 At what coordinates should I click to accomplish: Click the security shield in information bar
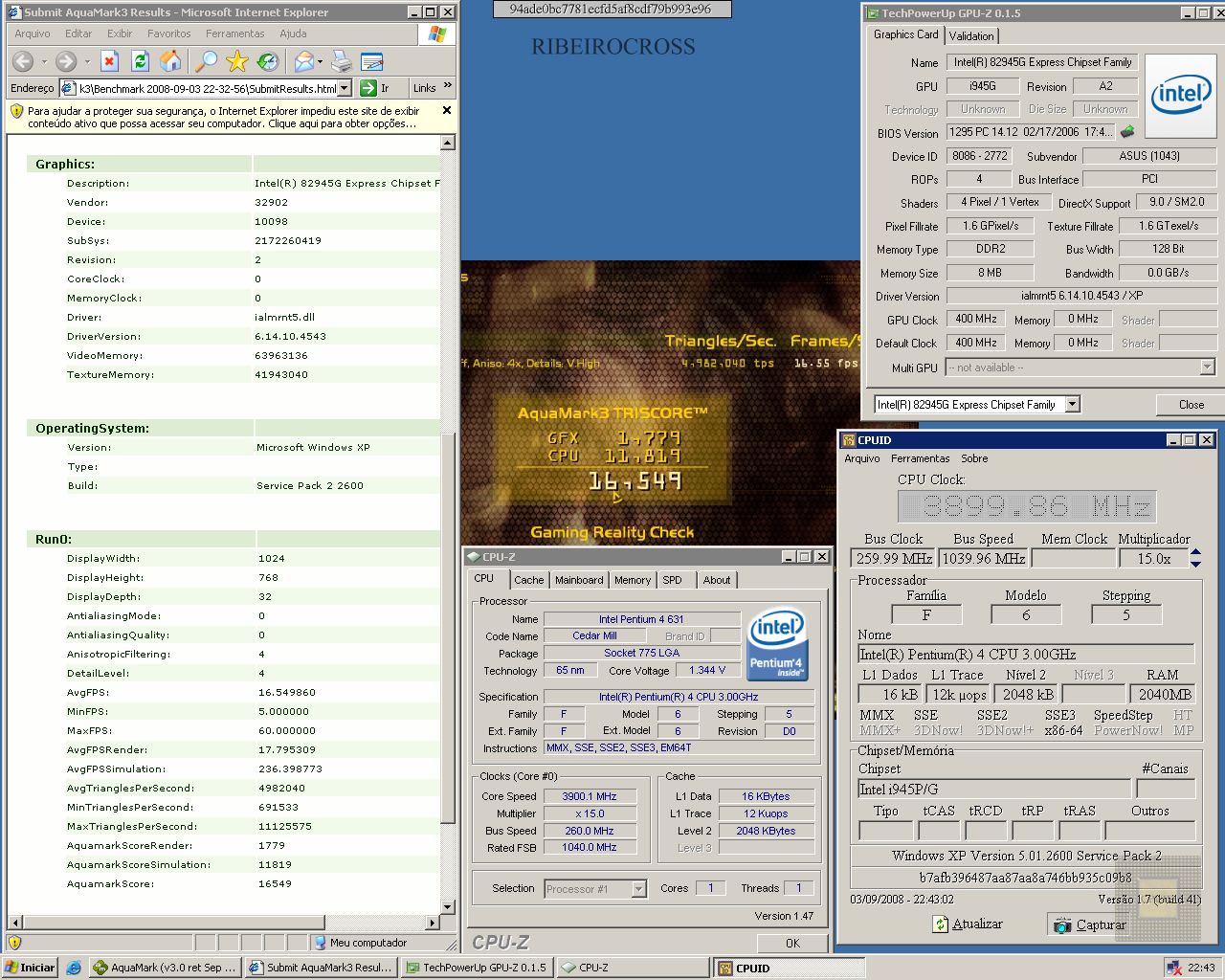(16, 111)
